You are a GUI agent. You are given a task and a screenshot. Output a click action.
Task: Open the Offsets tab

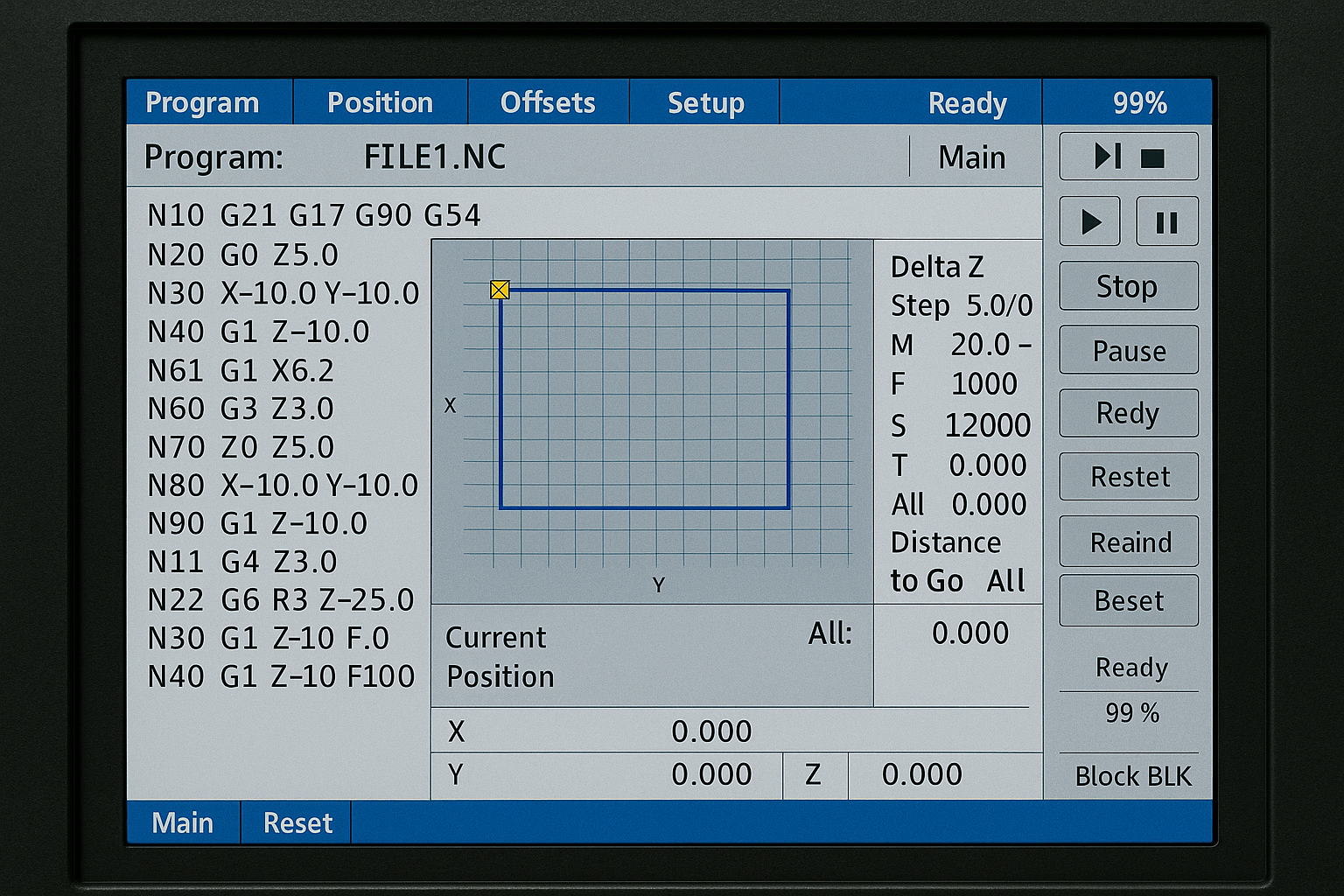pos(548,102)
